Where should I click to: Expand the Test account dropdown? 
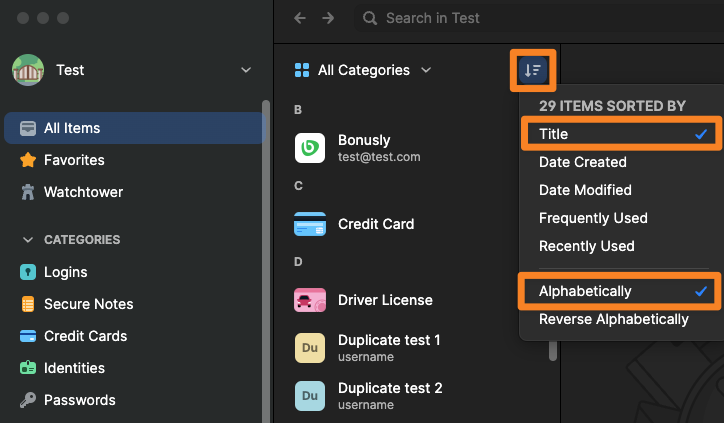pos(246,70)
